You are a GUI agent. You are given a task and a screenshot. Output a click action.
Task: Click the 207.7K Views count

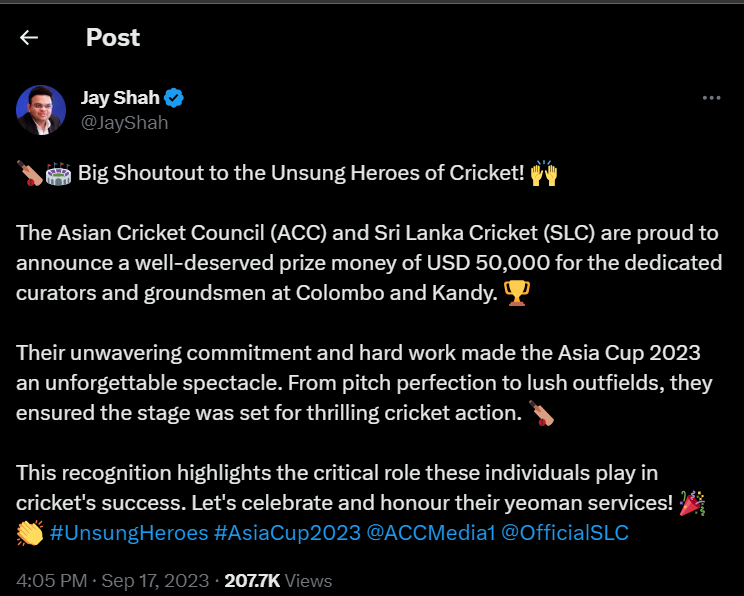tap(278, 581)
